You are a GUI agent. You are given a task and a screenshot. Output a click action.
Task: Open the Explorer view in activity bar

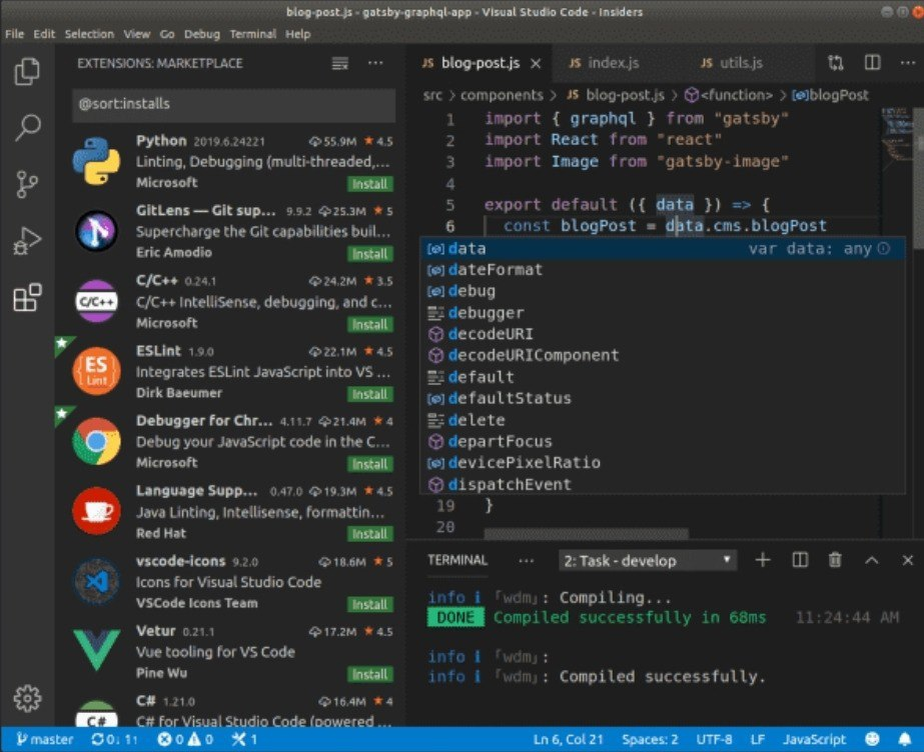pyautogui.click(x=27, y=71)
